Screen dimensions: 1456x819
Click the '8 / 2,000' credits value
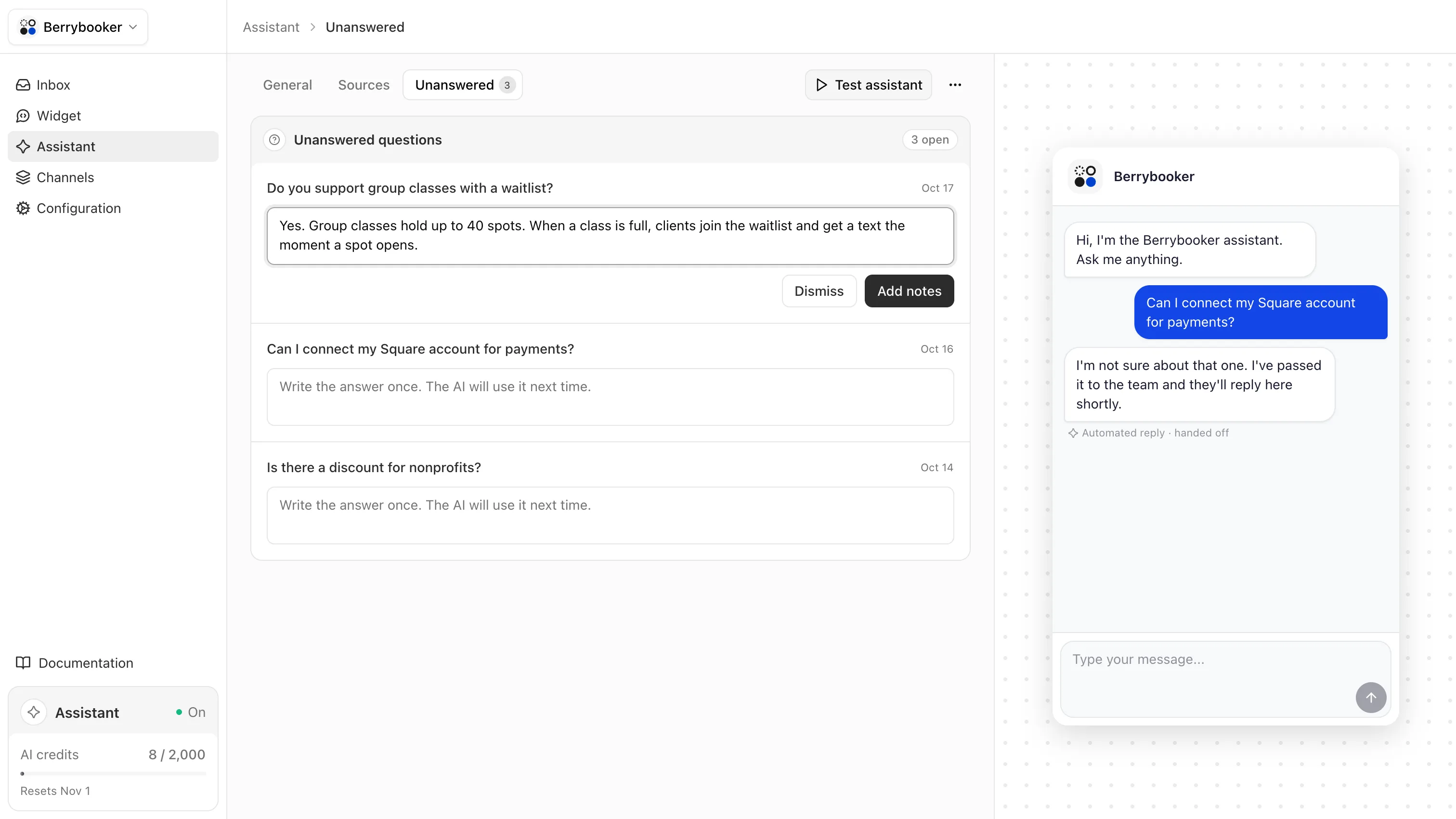pos(177,754)
